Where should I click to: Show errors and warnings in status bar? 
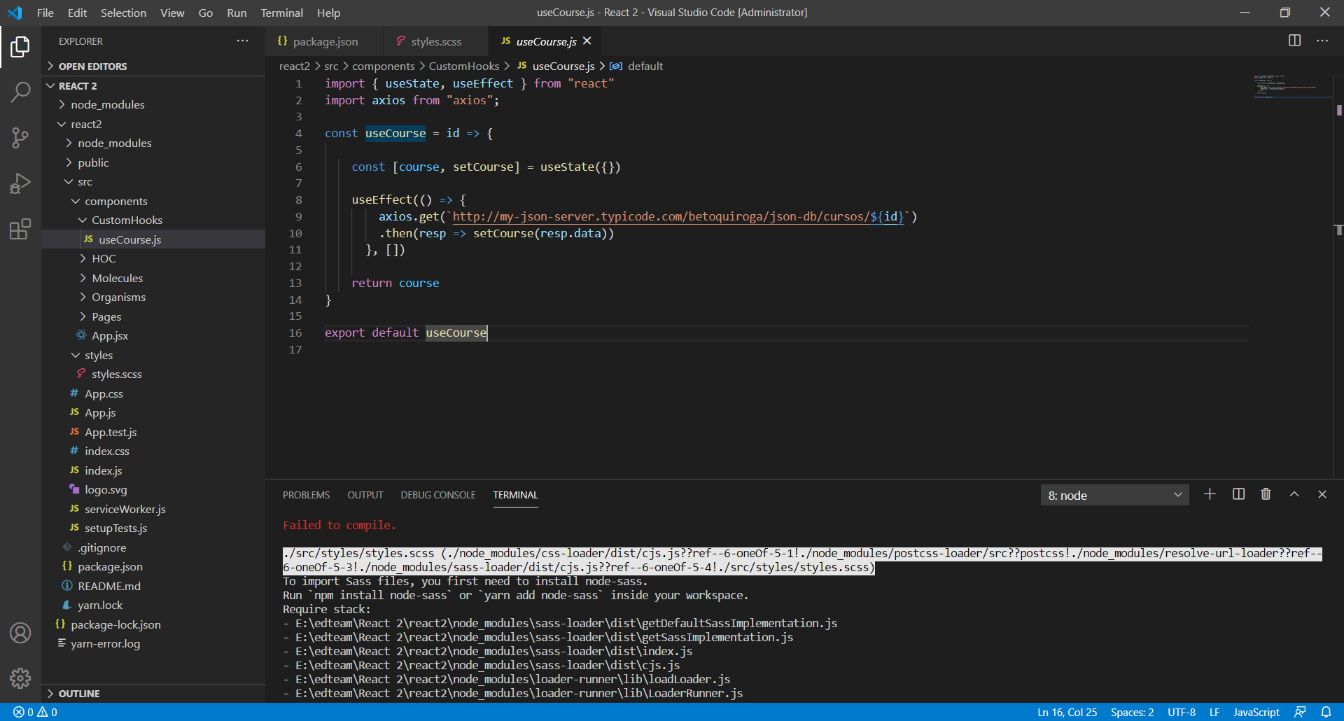click(x=35, y=712)
